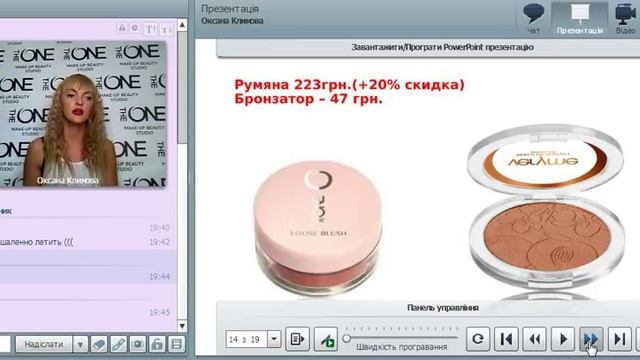Screen dimensions: 640x360
Task: Click chat scrollbar down arrow
Action: (182, 326)
